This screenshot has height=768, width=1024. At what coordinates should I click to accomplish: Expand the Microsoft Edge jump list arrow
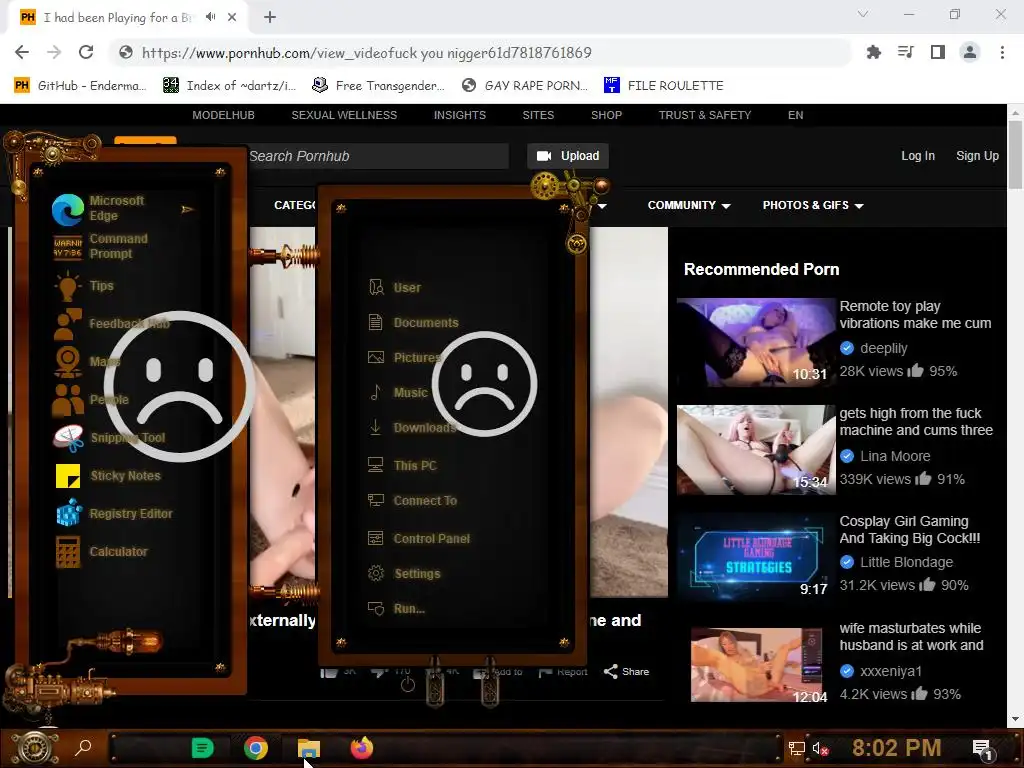pyautogui.click(x=187, y=209)
